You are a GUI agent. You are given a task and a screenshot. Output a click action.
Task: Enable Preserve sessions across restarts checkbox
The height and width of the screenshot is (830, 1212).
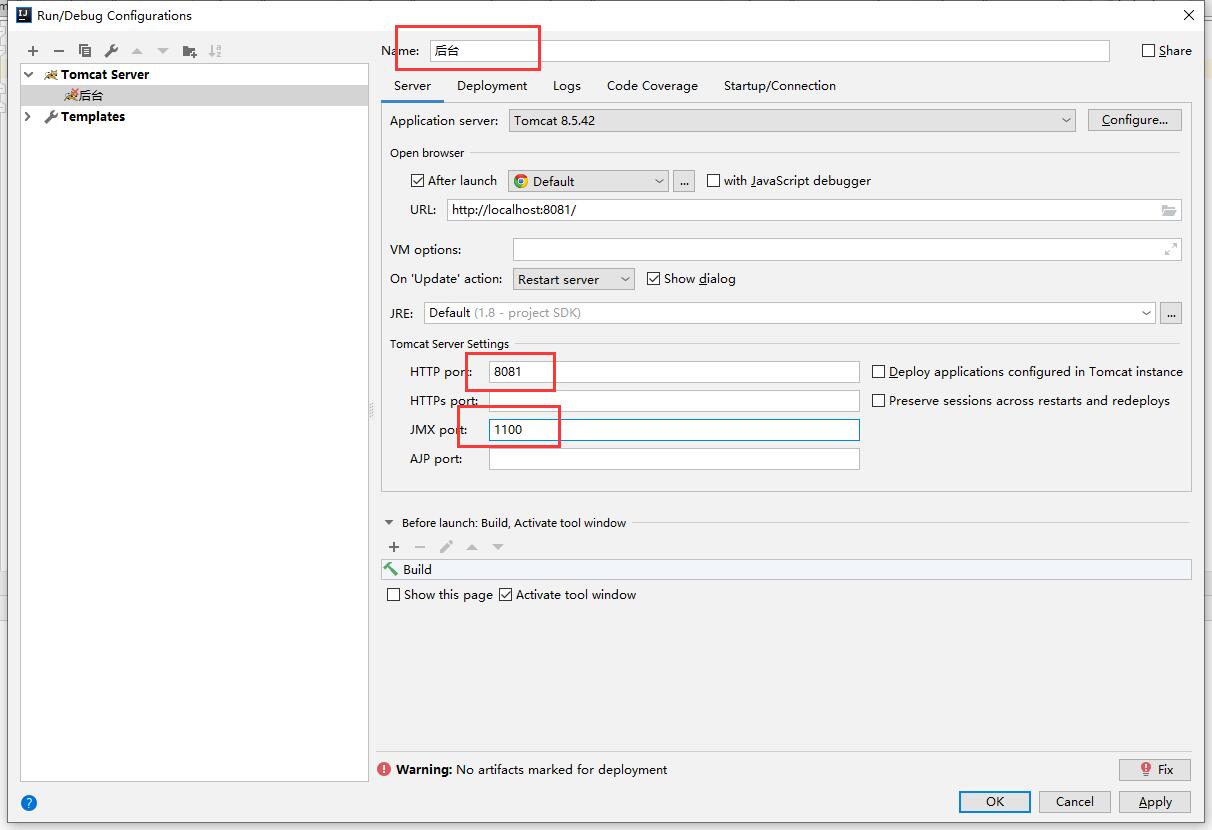(x=878, y=401)
